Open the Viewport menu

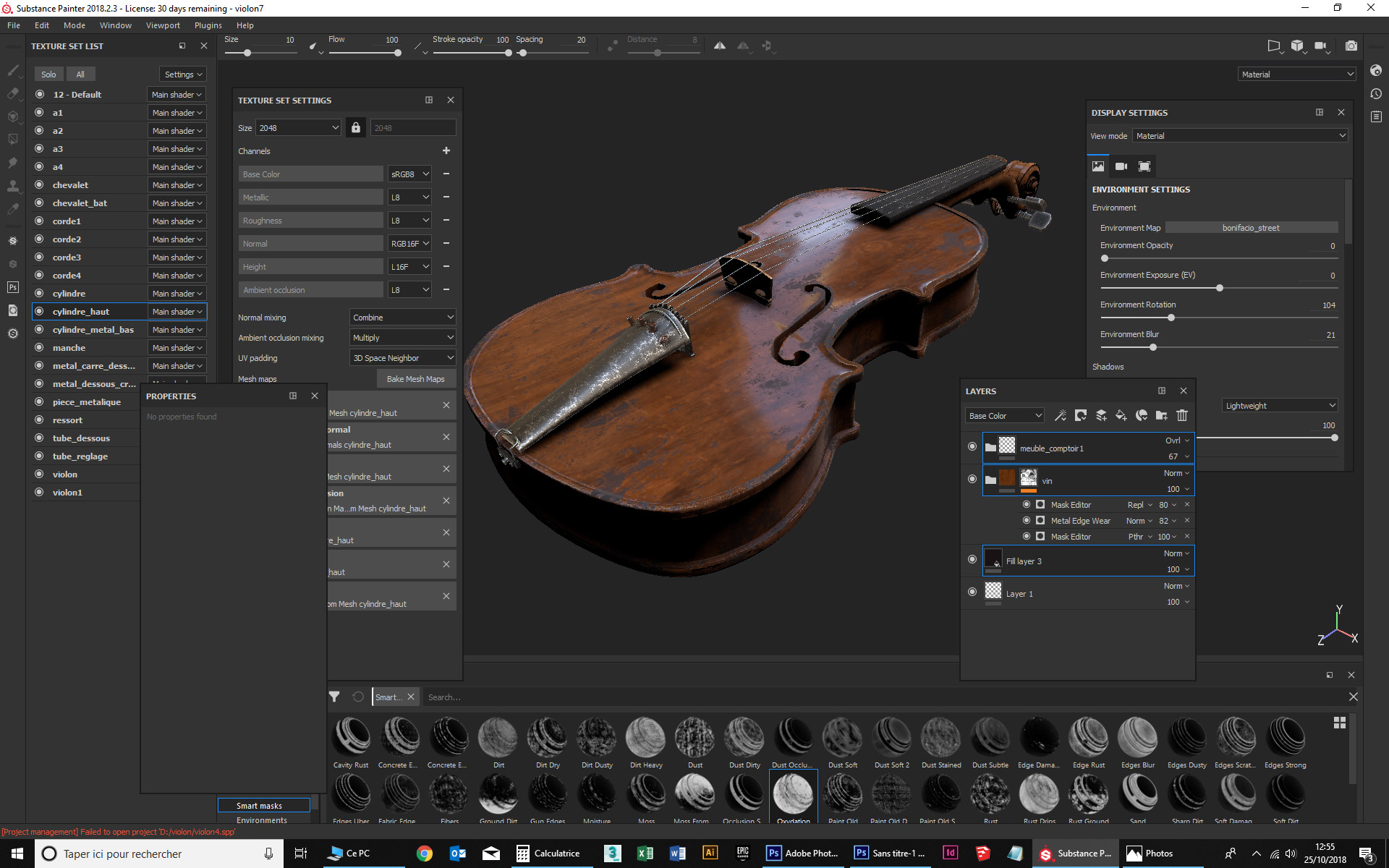tap(163, 25)
